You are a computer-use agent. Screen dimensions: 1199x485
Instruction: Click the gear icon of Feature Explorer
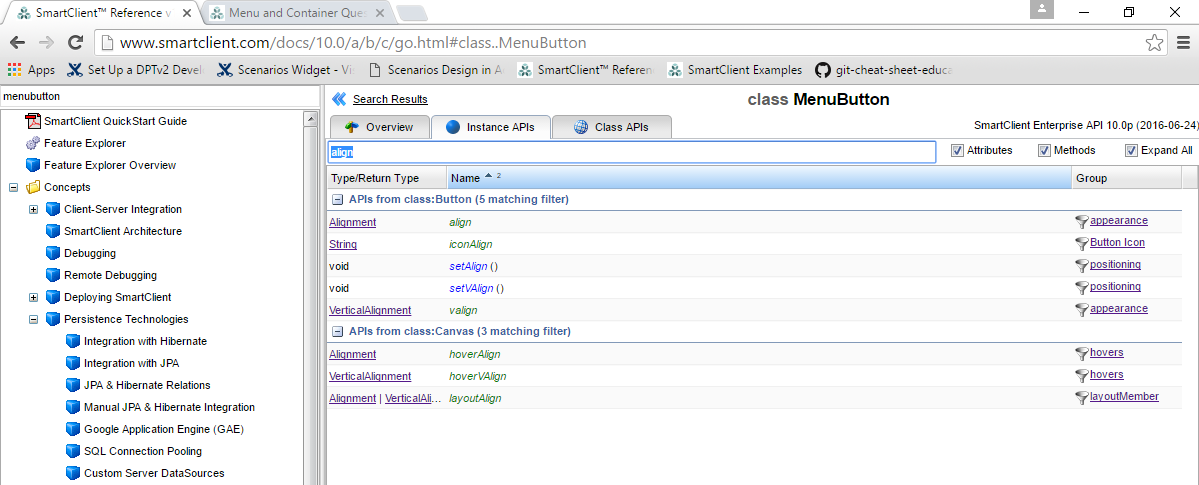click(x=33, y=143)
